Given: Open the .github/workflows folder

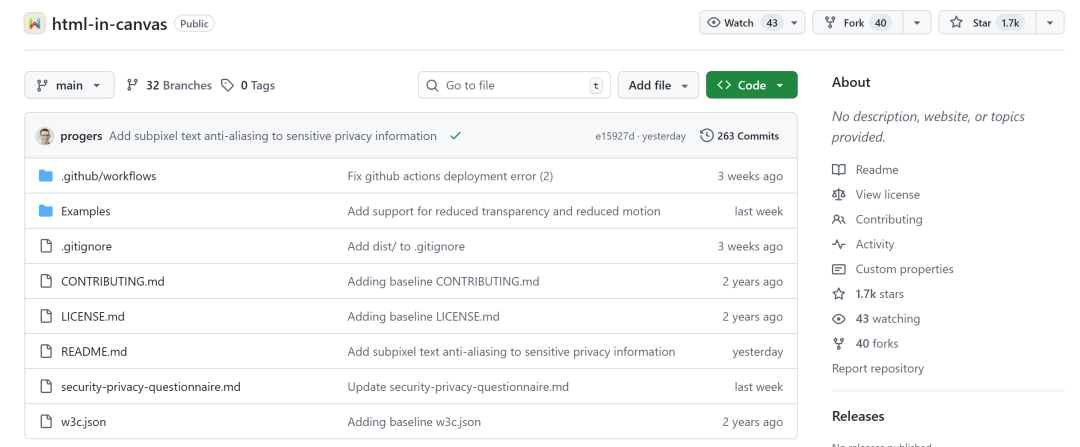Looking at the screenshot, I should coord(108,176).
